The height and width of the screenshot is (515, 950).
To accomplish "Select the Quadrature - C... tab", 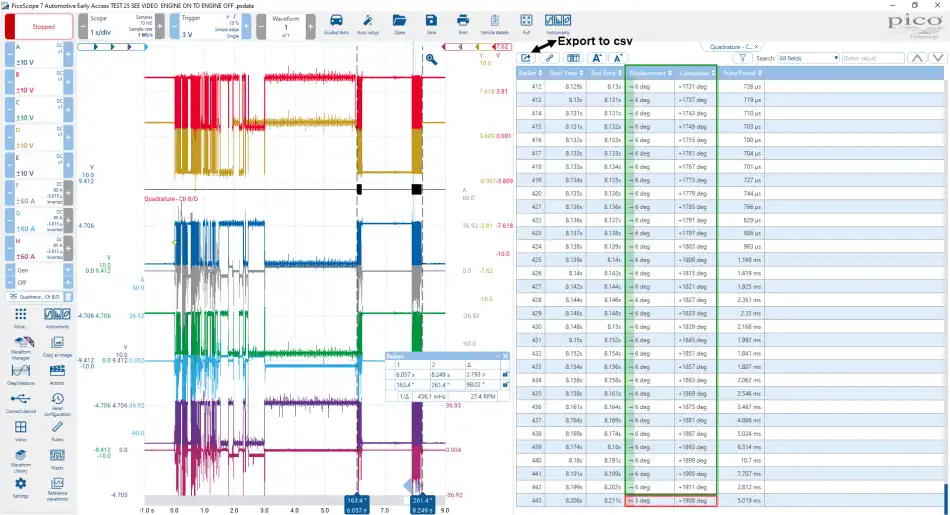I will point(729,47).
